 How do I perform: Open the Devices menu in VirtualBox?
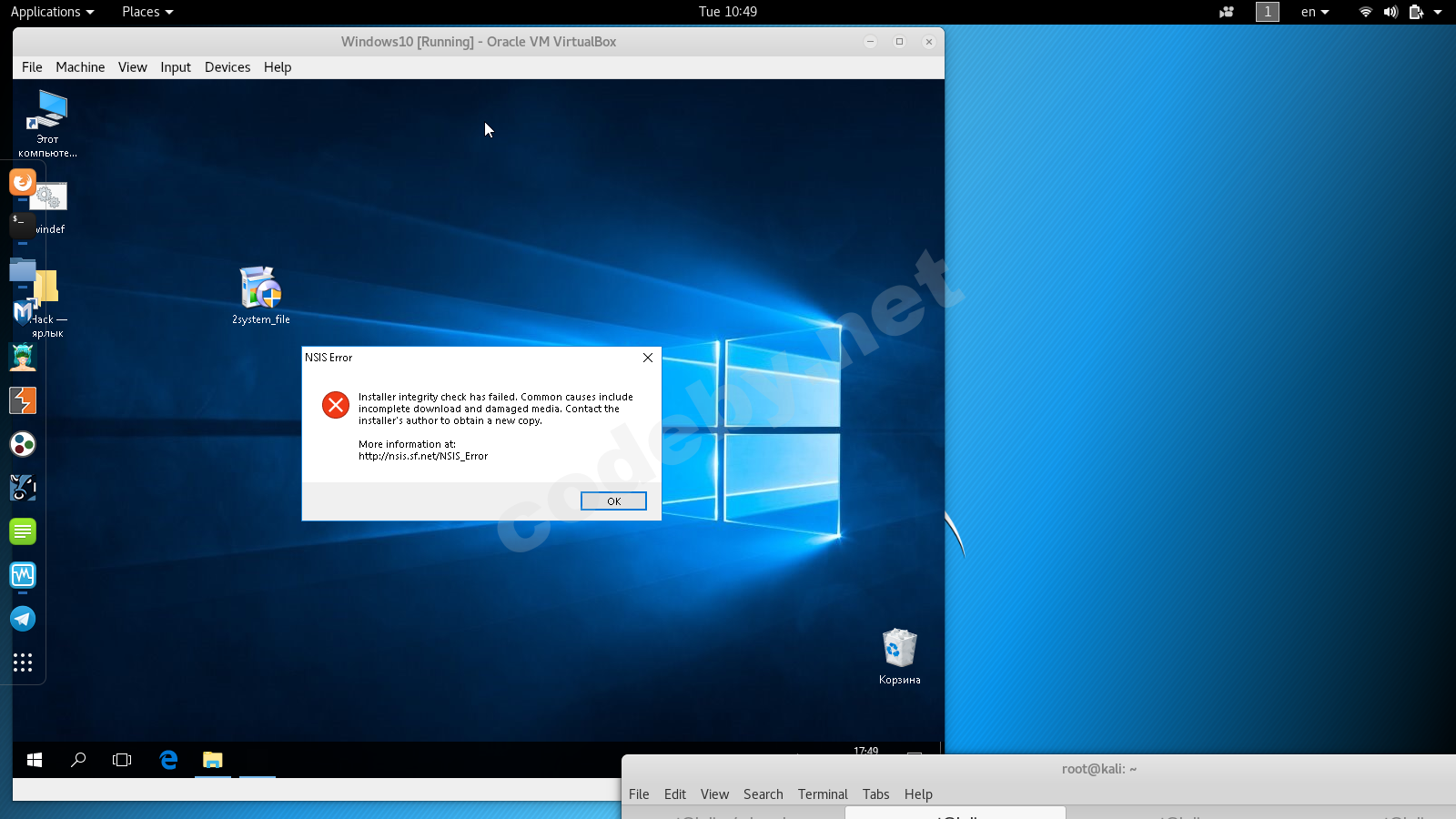(x=227, y=67)
